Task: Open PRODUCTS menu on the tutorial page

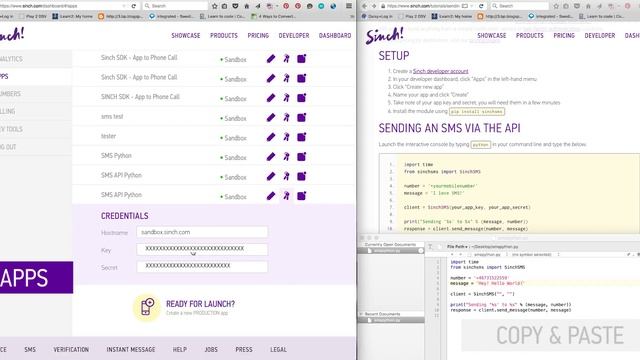Action: pyautogui.click(x=529, y=36)
